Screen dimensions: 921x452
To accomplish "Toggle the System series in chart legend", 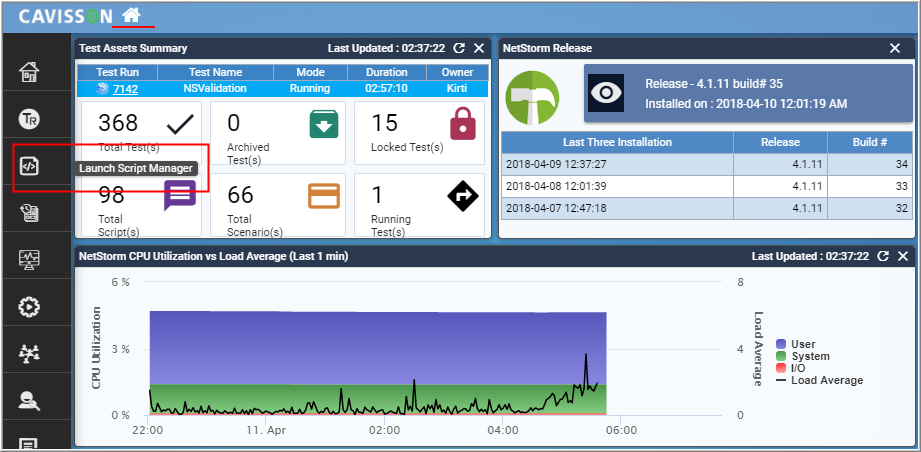I will click(x=803, y=356).
